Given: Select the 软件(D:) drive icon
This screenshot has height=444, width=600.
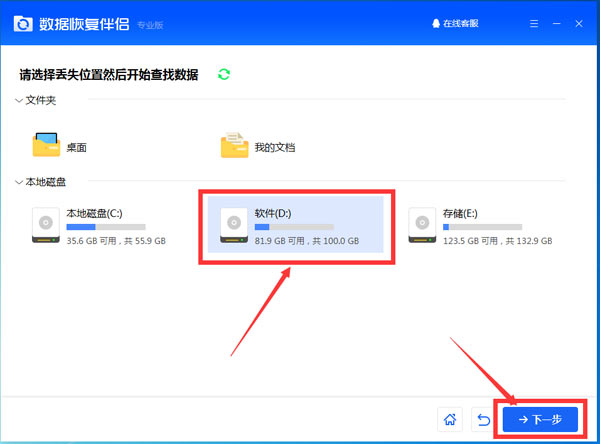Looking at the screenshot, I should (234, 225).
